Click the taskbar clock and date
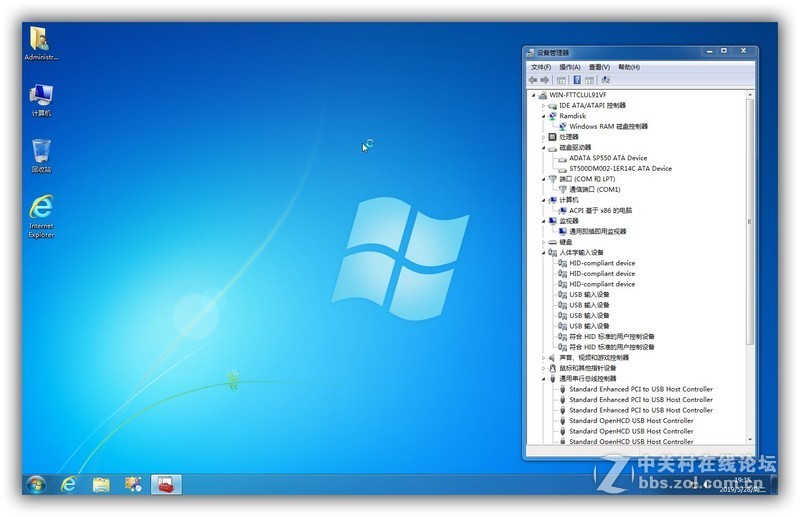The image size is (800, 517). (743, 485)
